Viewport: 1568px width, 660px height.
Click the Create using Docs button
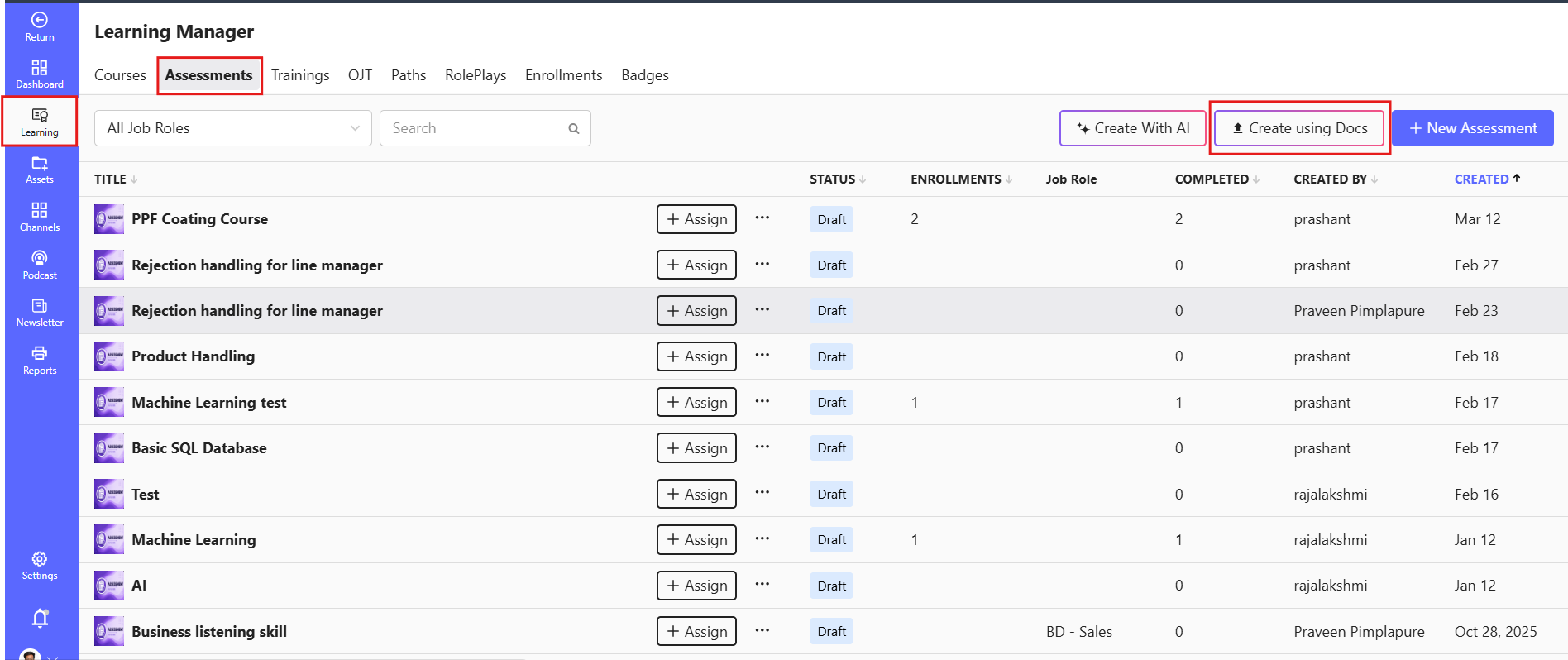[x=1299, y=128]
